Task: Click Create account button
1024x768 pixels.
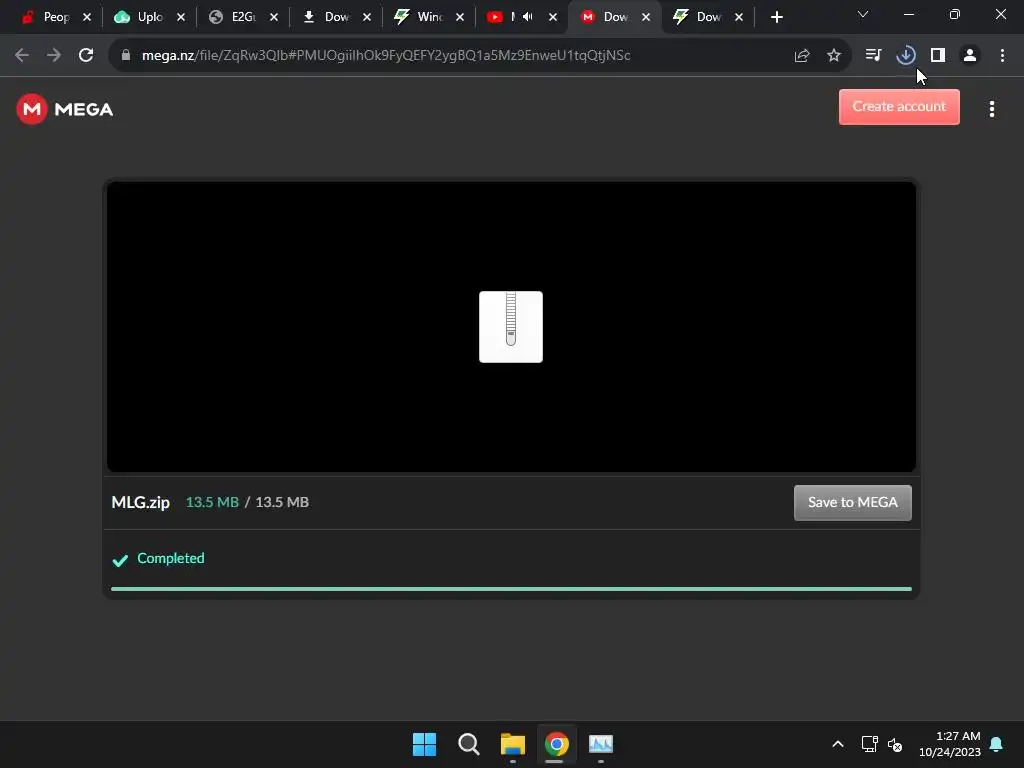Action: click(899, 106)
